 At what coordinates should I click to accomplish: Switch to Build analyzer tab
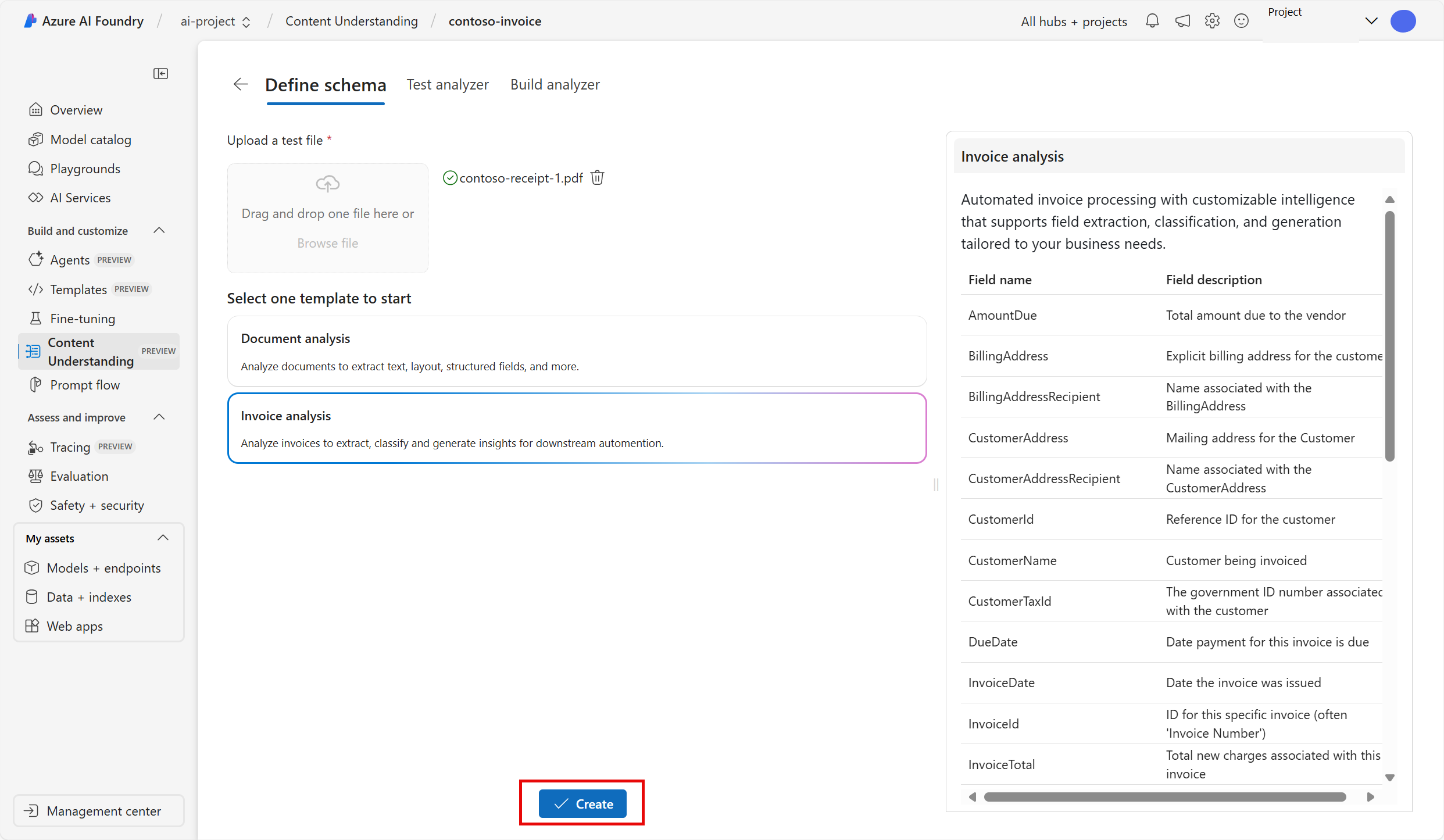click(555, 84)
